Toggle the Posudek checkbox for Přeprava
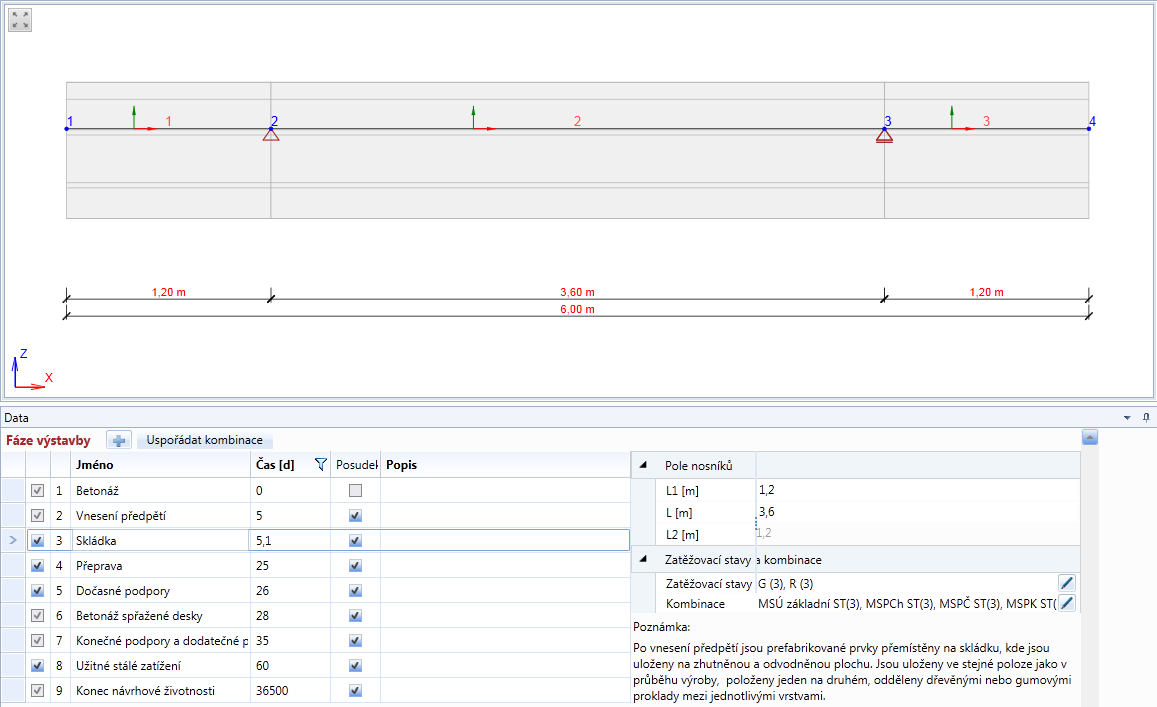 click(x=355, y=566)
